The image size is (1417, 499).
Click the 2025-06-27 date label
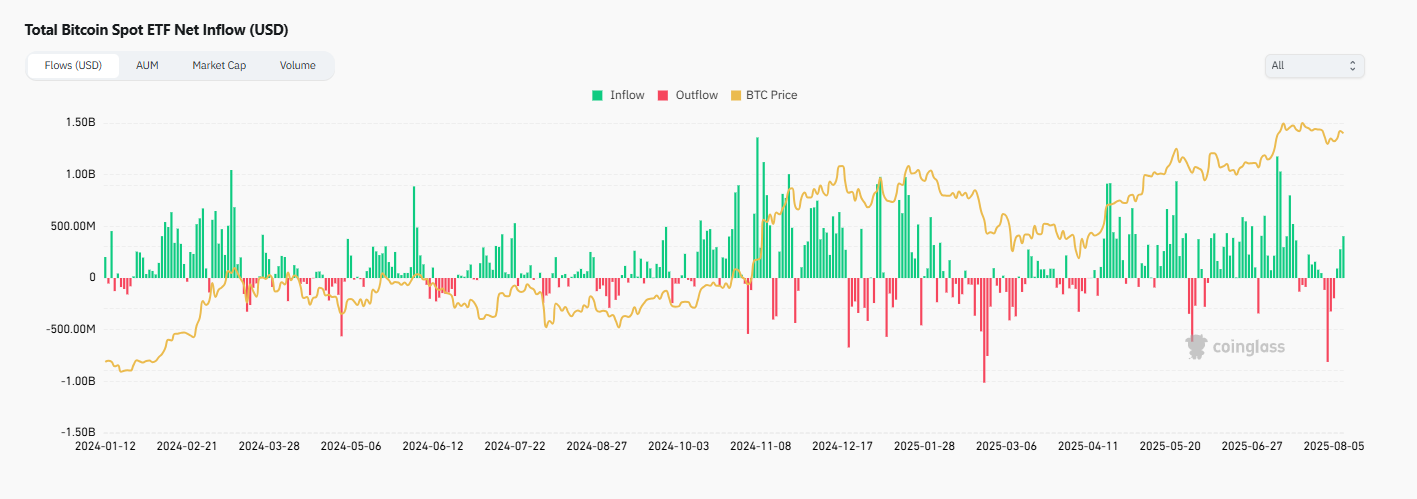(x=1252, y=446)
